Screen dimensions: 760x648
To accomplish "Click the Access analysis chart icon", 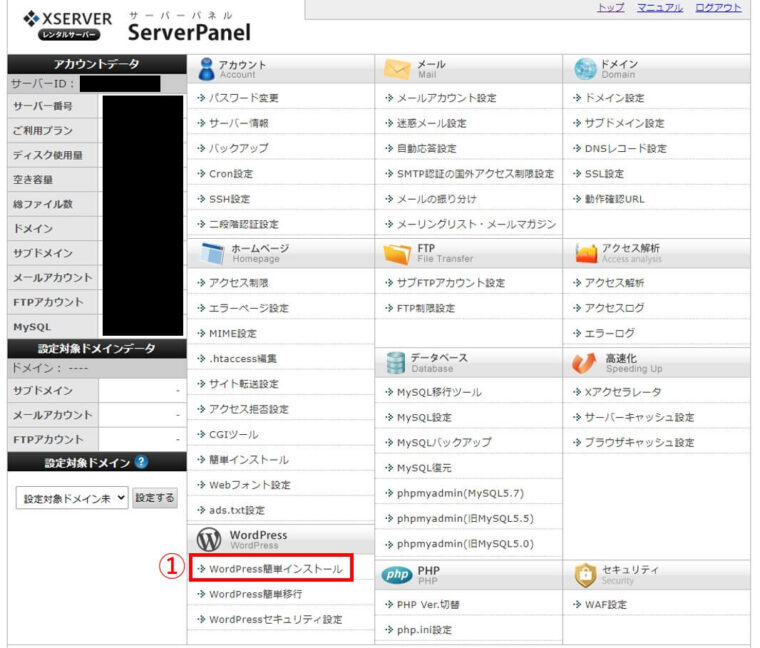I will point(586,253).
